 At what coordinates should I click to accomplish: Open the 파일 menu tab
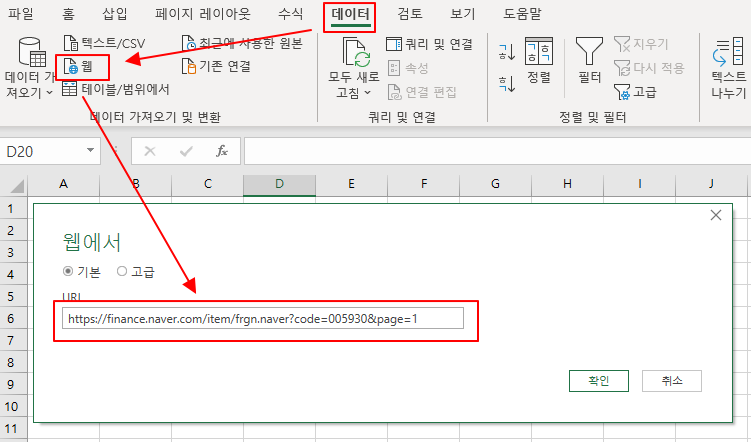pos(21,14)
